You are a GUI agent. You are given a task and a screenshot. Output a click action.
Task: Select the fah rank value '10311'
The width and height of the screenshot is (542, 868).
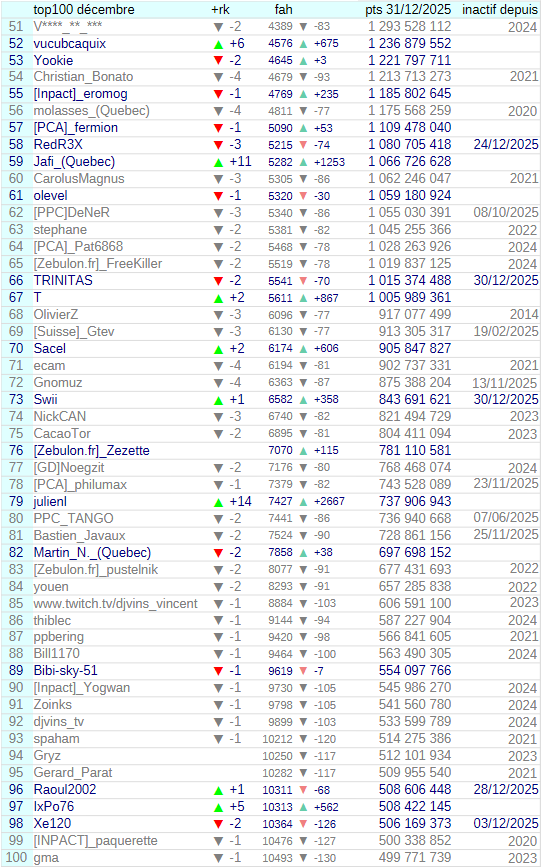277,790
